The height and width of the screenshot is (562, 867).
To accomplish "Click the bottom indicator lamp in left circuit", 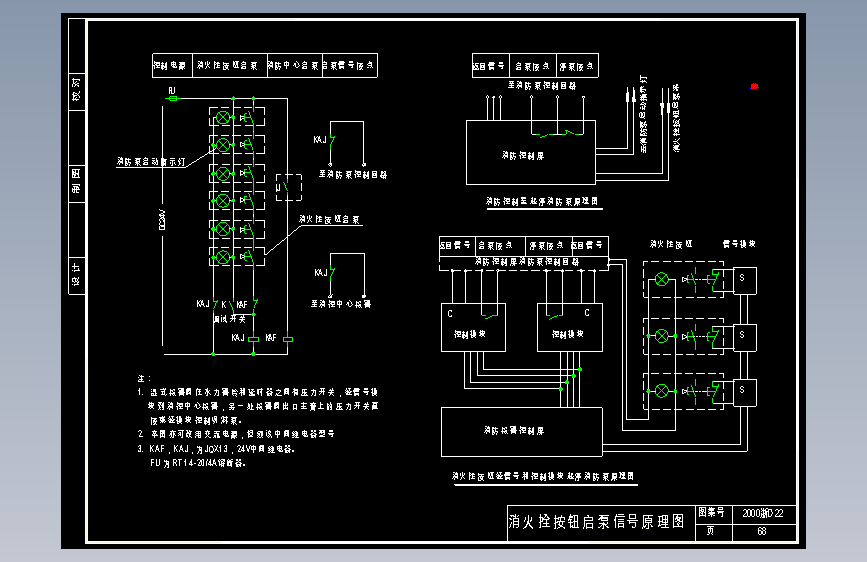I will [223, 257].
